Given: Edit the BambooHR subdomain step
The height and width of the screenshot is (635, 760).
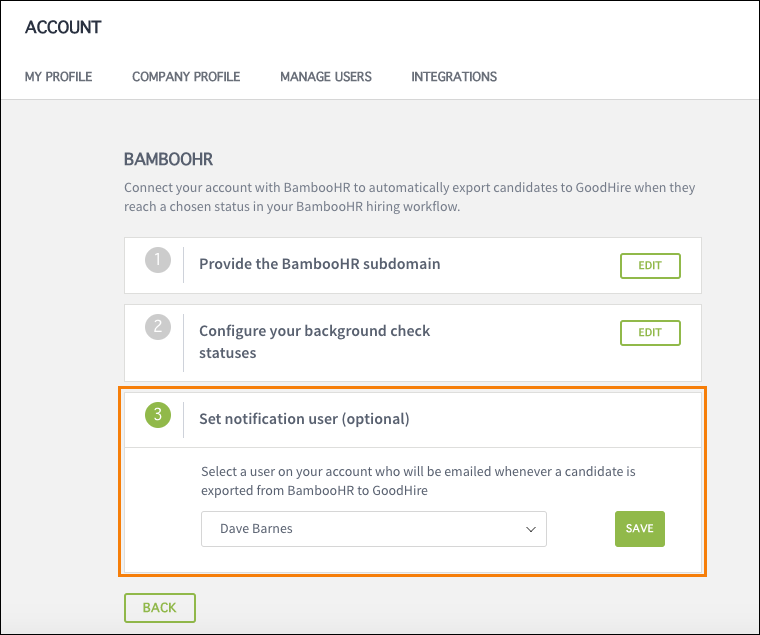Looking at the screenshot, I should 650,266.
